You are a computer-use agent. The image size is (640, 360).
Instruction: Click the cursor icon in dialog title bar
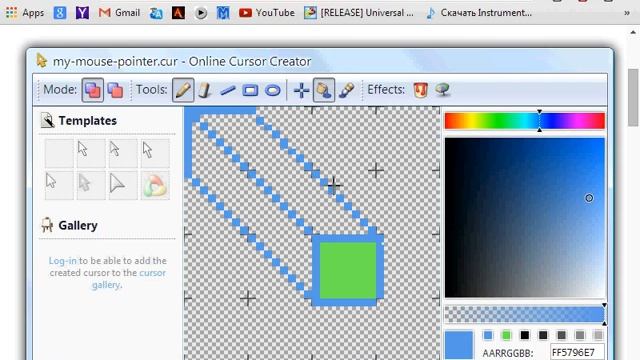point(41,60)
